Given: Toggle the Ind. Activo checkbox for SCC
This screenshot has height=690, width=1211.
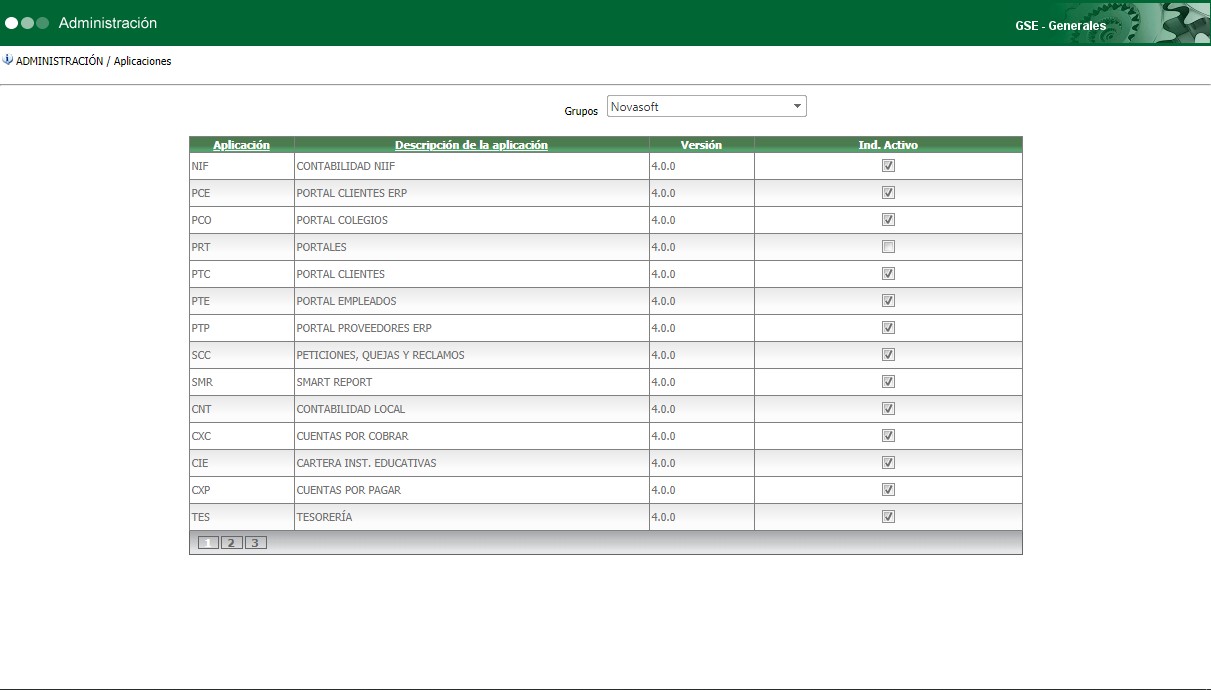Looking at the screenshot, I should pos(888,355).
